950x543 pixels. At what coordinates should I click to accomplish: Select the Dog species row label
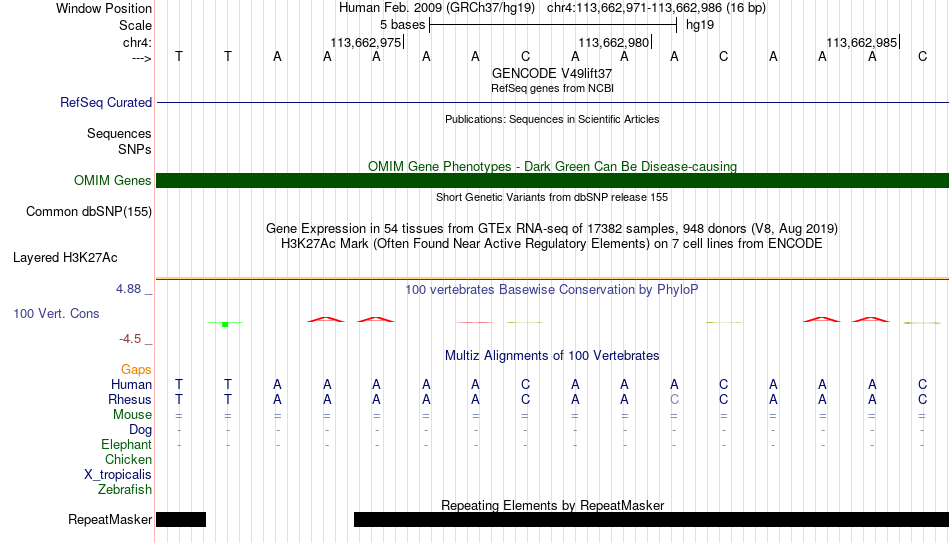[x=141, y=430]
